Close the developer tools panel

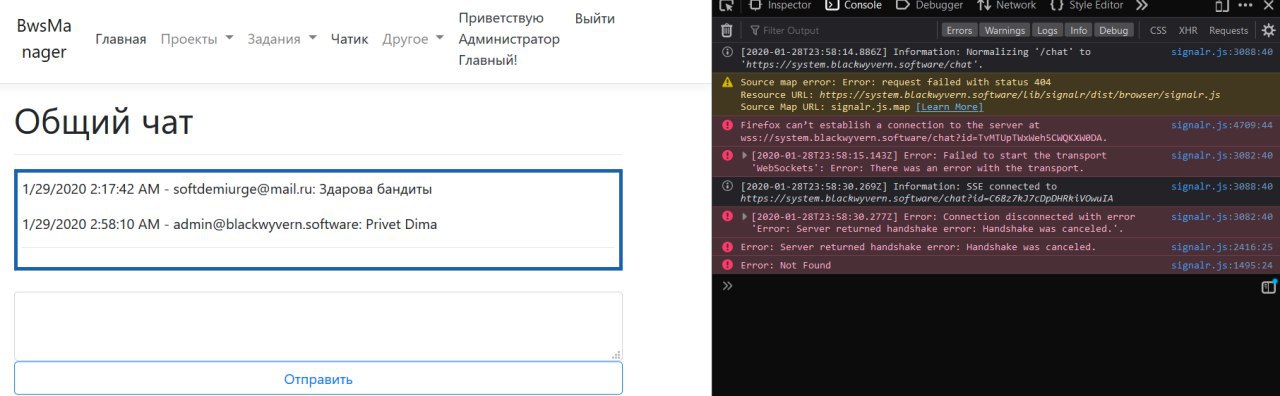(1269, 5)
